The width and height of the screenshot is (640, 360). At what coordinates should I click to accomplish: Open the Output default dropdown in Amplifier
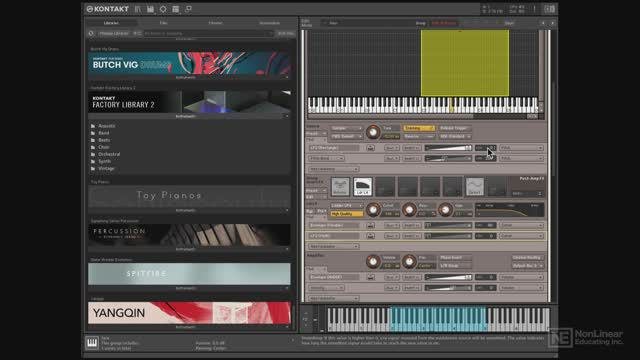[527, 266]
